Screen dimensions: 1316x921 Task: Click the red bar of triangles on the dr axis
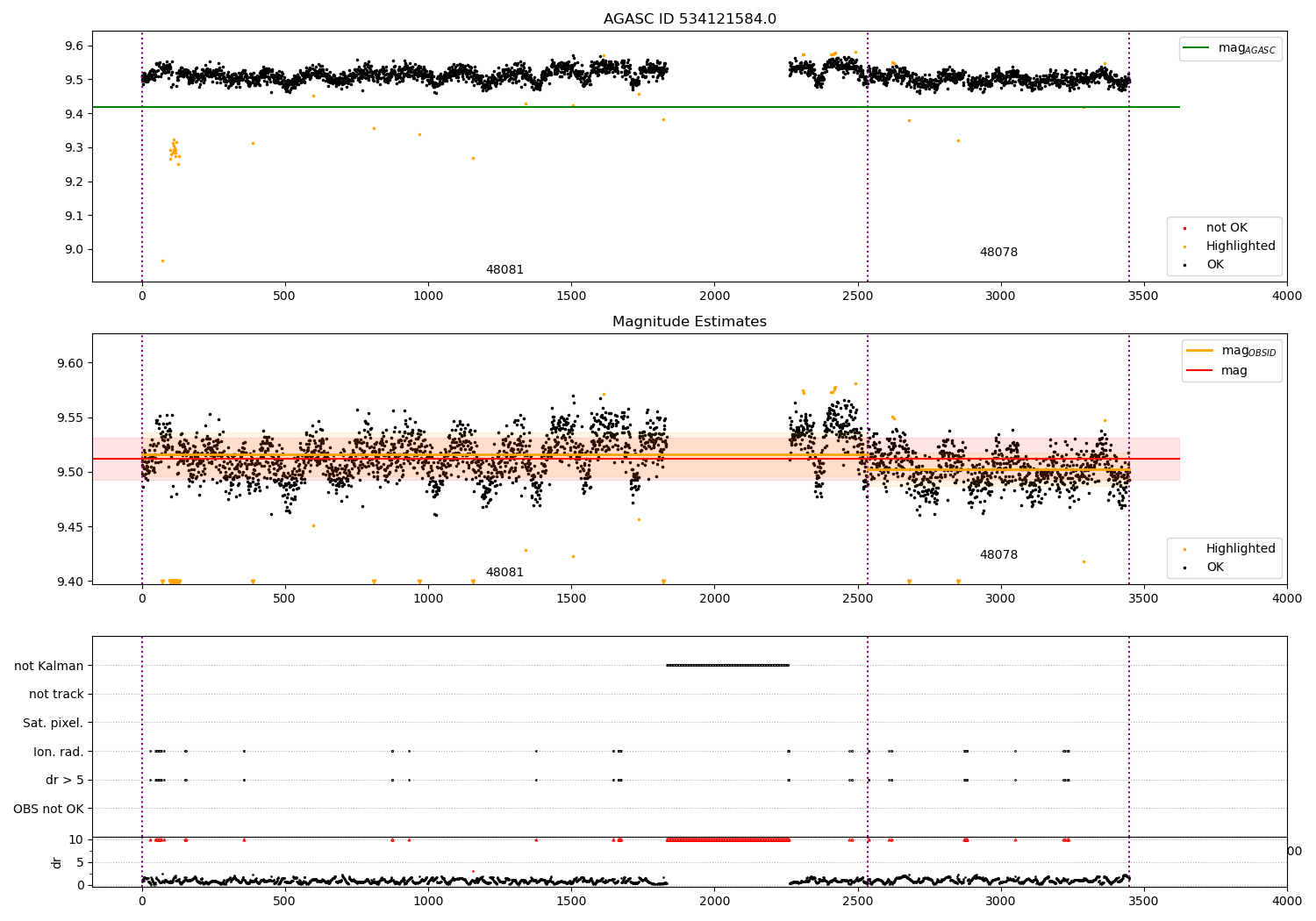tap(727, 839)
